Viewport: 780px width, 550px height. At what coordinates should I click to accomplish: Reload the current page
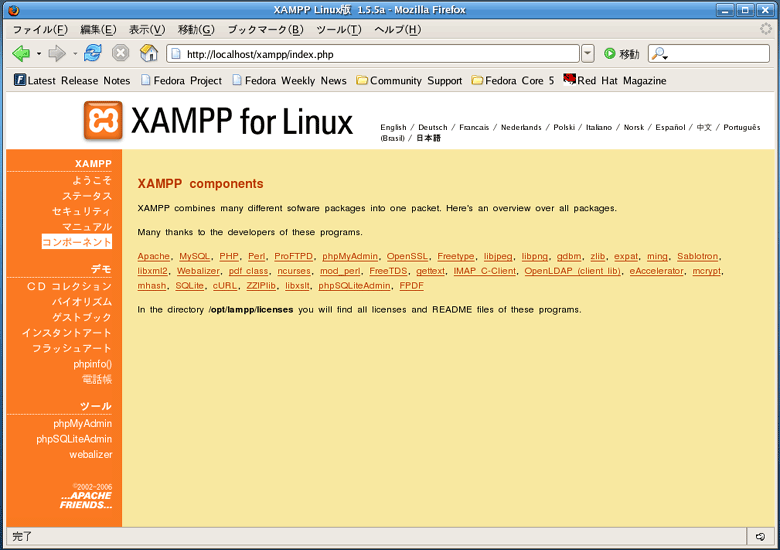coord(93,53)
